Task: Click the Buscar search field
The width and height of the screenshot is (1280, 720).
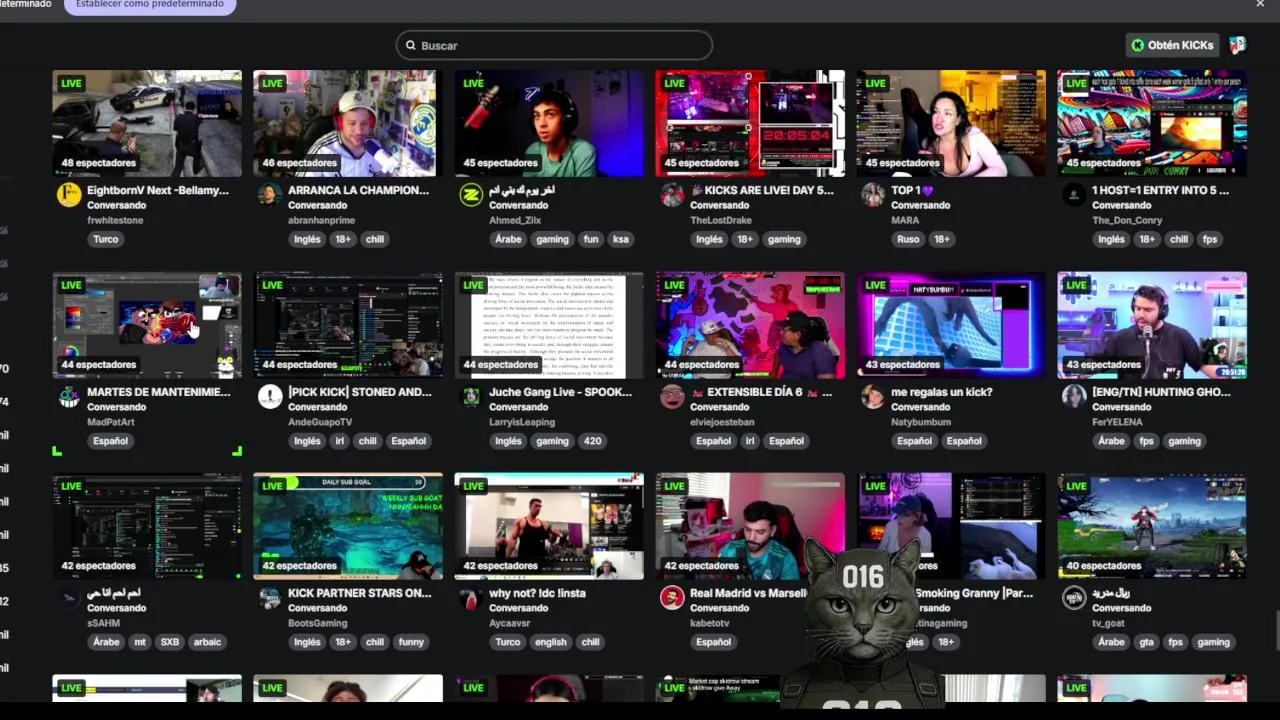Action: [554, 45]
